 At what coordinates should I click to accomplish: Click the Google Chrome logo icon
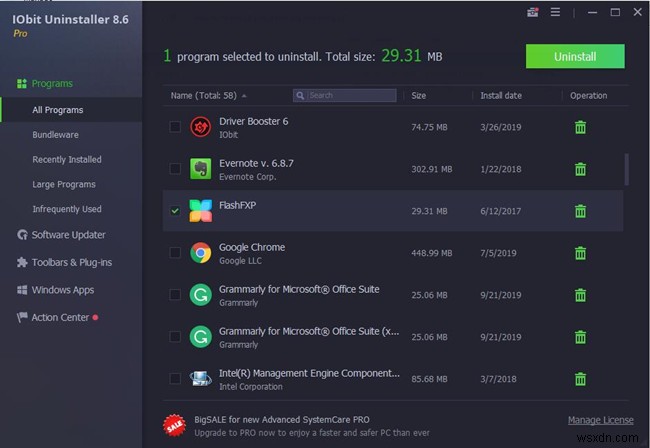(201, 253)
